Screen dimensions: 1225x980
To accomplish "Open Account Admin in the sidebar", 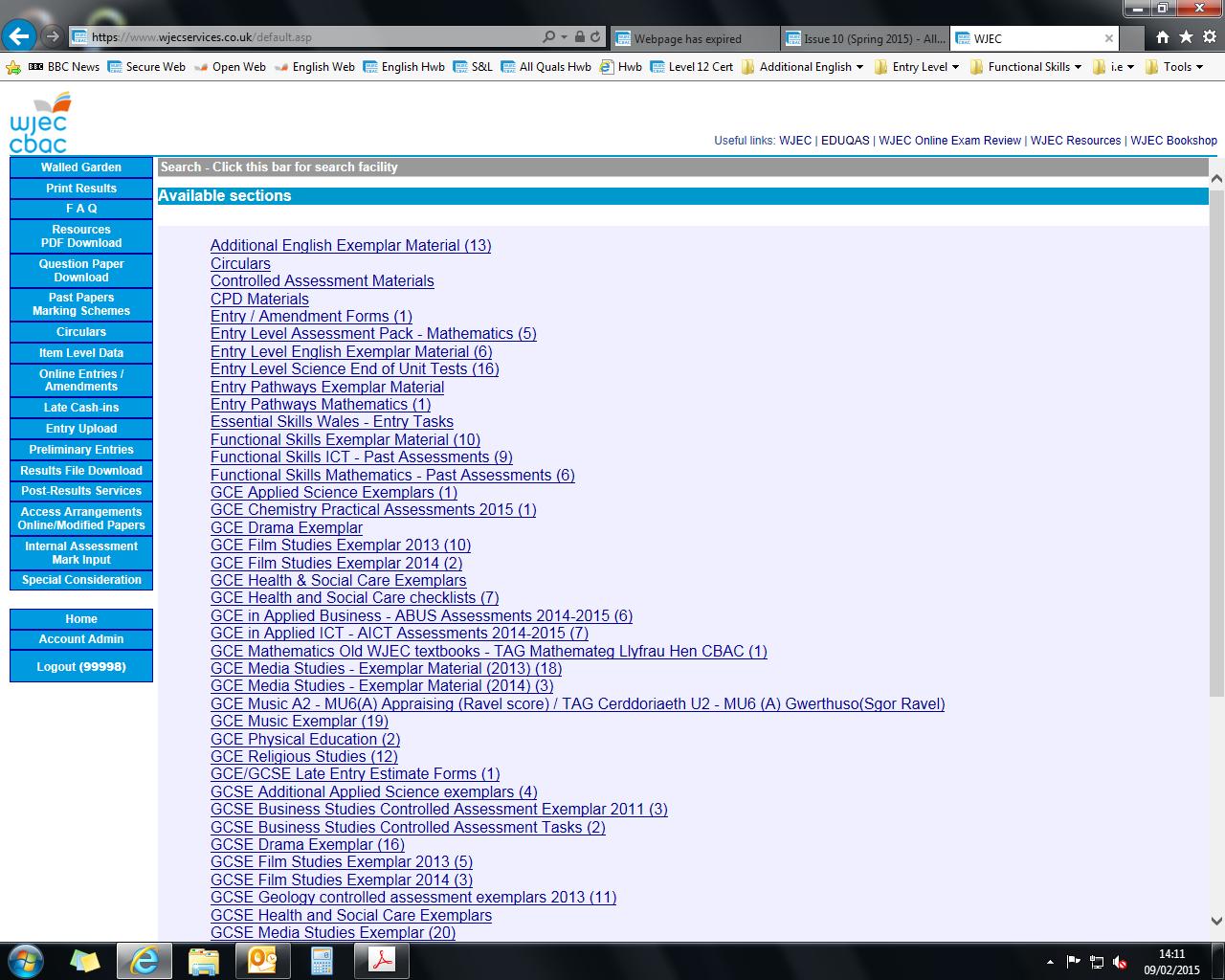I will tap(81, 639).
